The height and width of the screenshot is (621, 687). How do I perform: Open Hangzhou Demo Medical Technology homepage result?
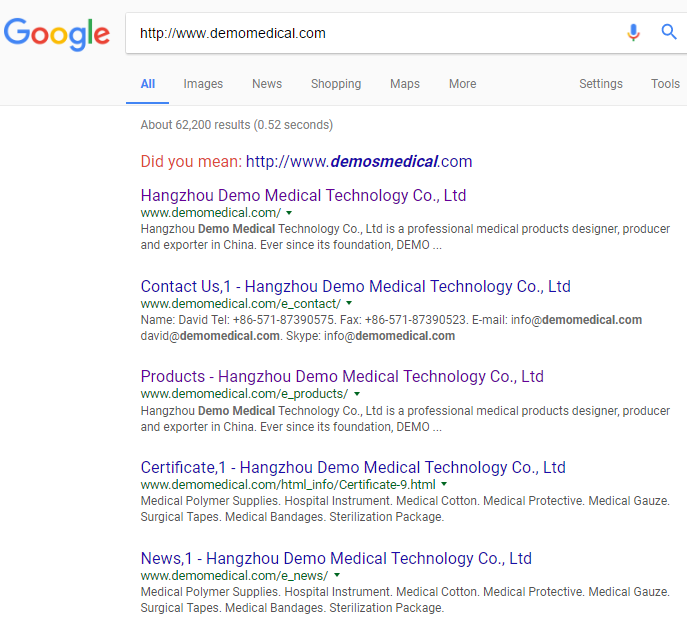[x=303, y=195]
